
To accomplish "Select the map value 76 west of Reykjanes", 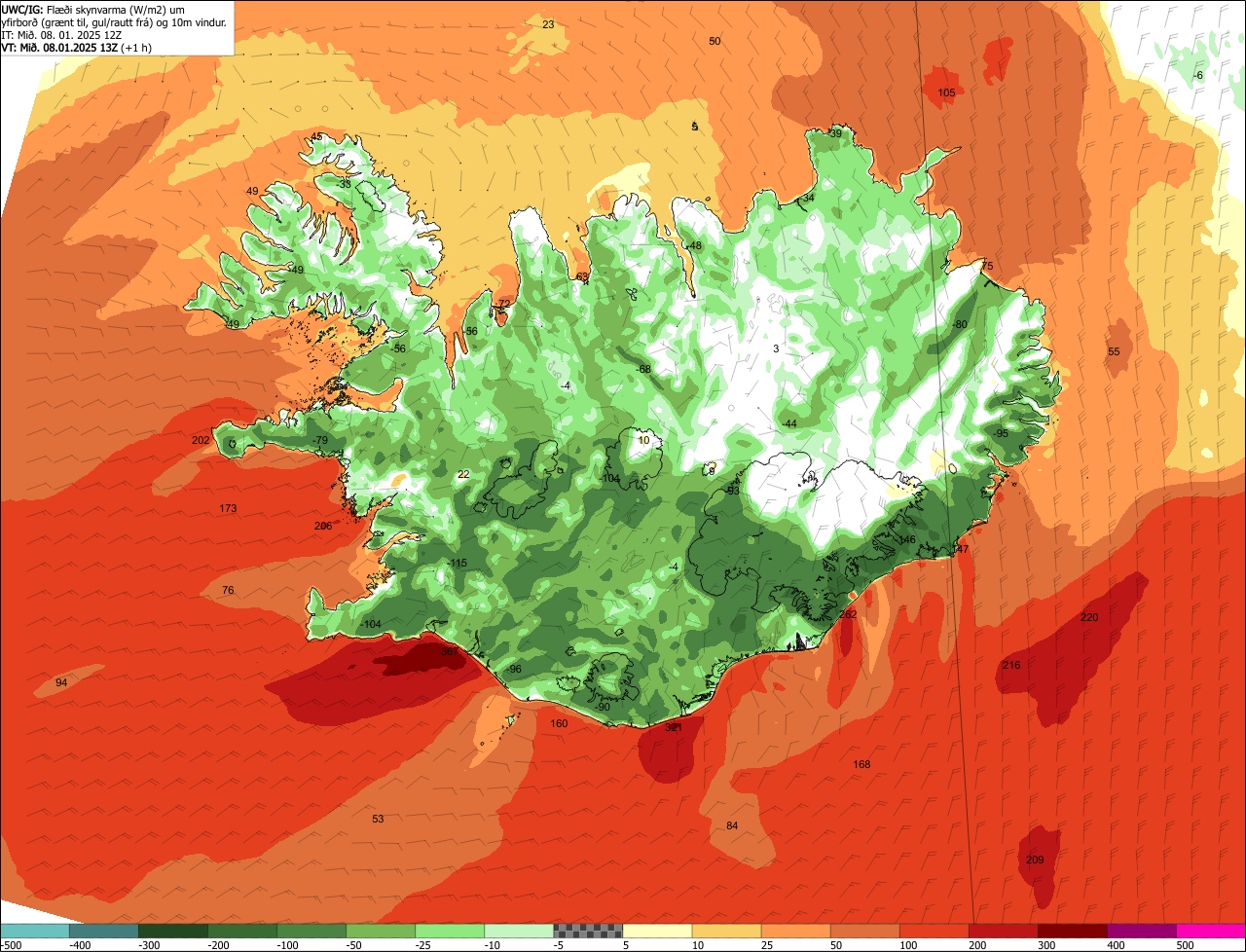I will 228,591.
